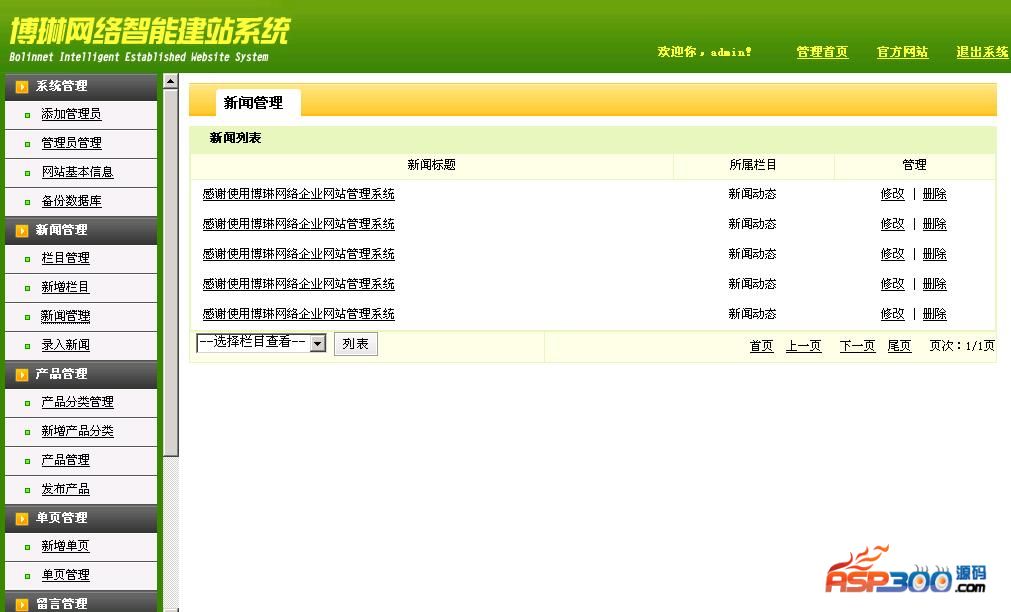The width and height of the screenshot is (1011, 612).
Task: Open 官方网站 header link
Action: point(902,52)
